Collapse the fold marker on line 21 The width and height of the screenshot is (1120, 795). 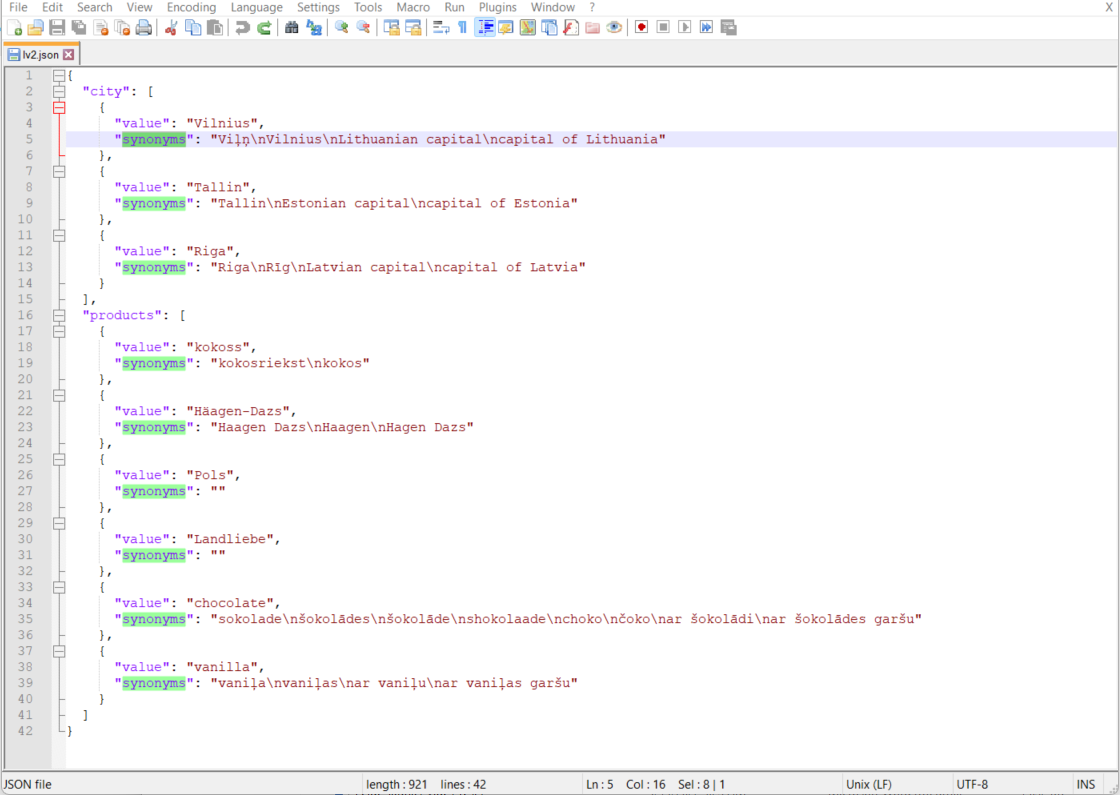59,395
